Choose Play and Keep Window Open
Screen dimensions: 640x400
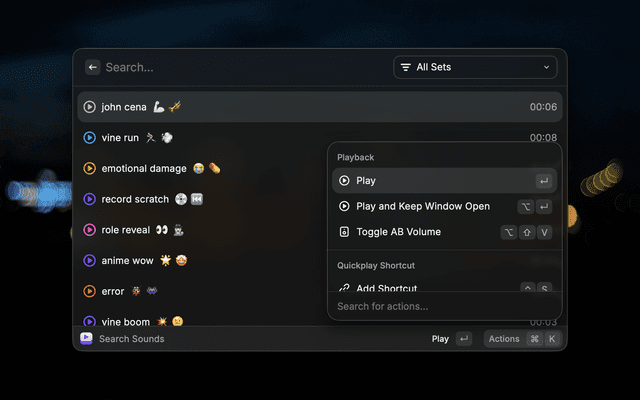point(423,206)
